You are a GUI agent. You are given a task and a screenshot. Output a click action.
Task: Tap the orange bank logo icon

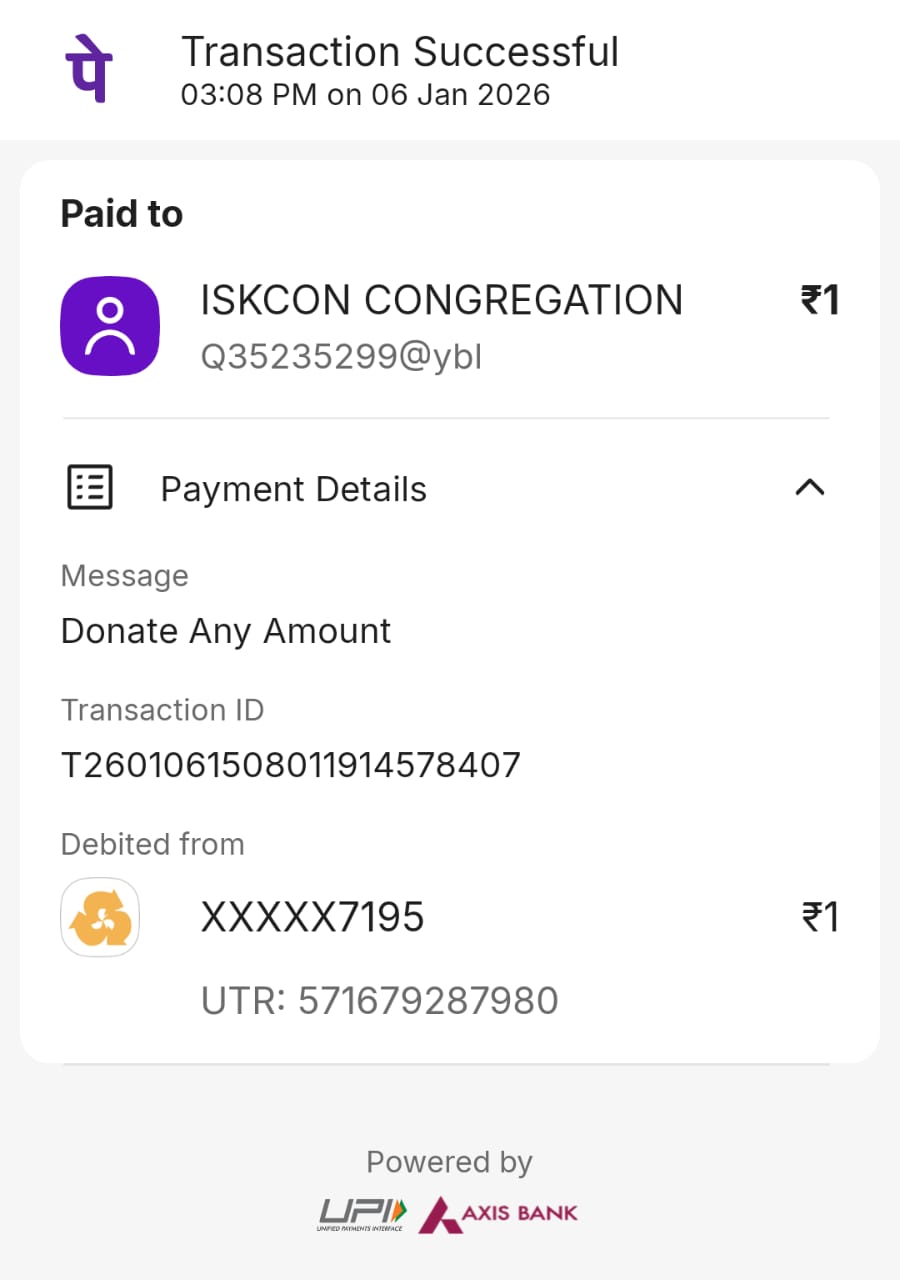100,917
